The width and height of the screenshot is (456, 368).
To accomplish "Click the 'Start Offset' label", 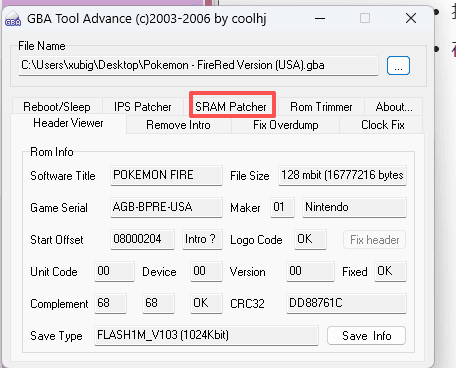I will coord(57,240).
